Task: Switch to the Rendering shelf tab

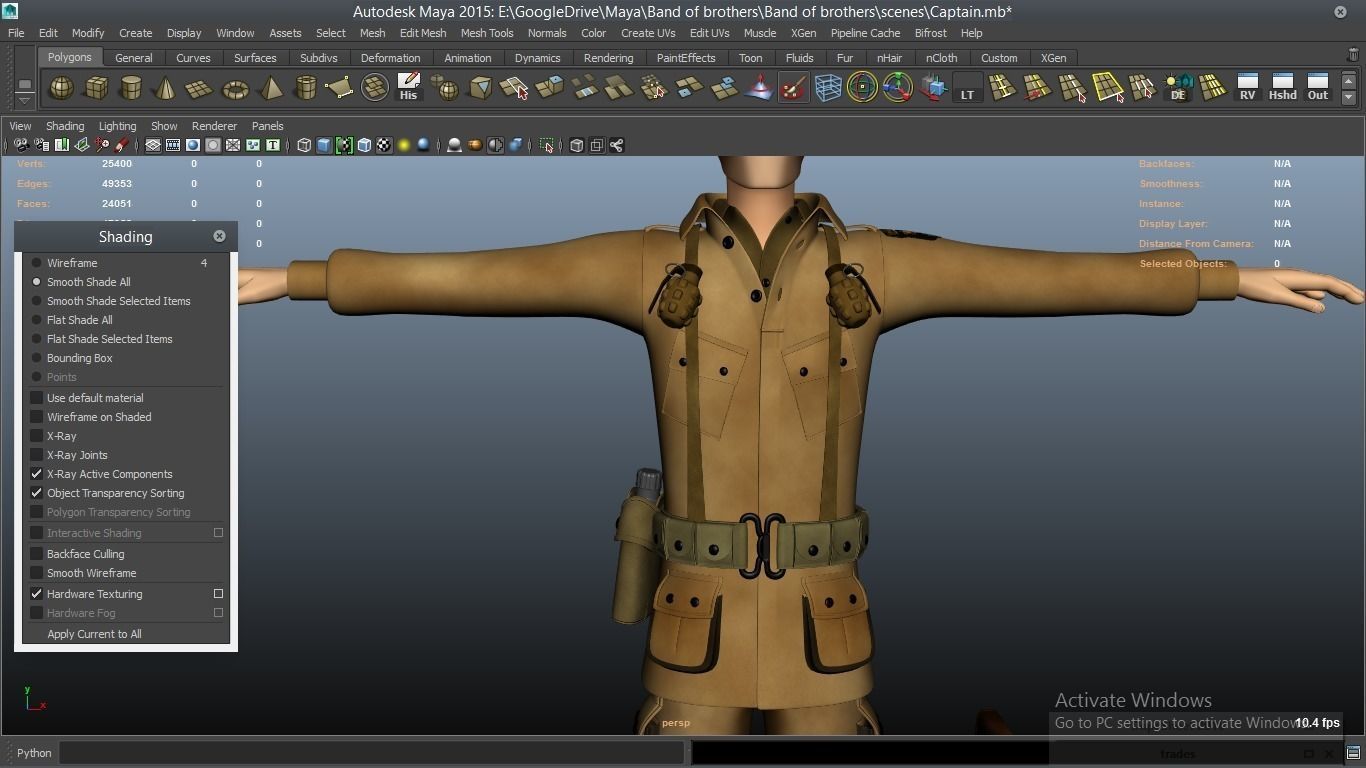Action: [x=608, y=58]
